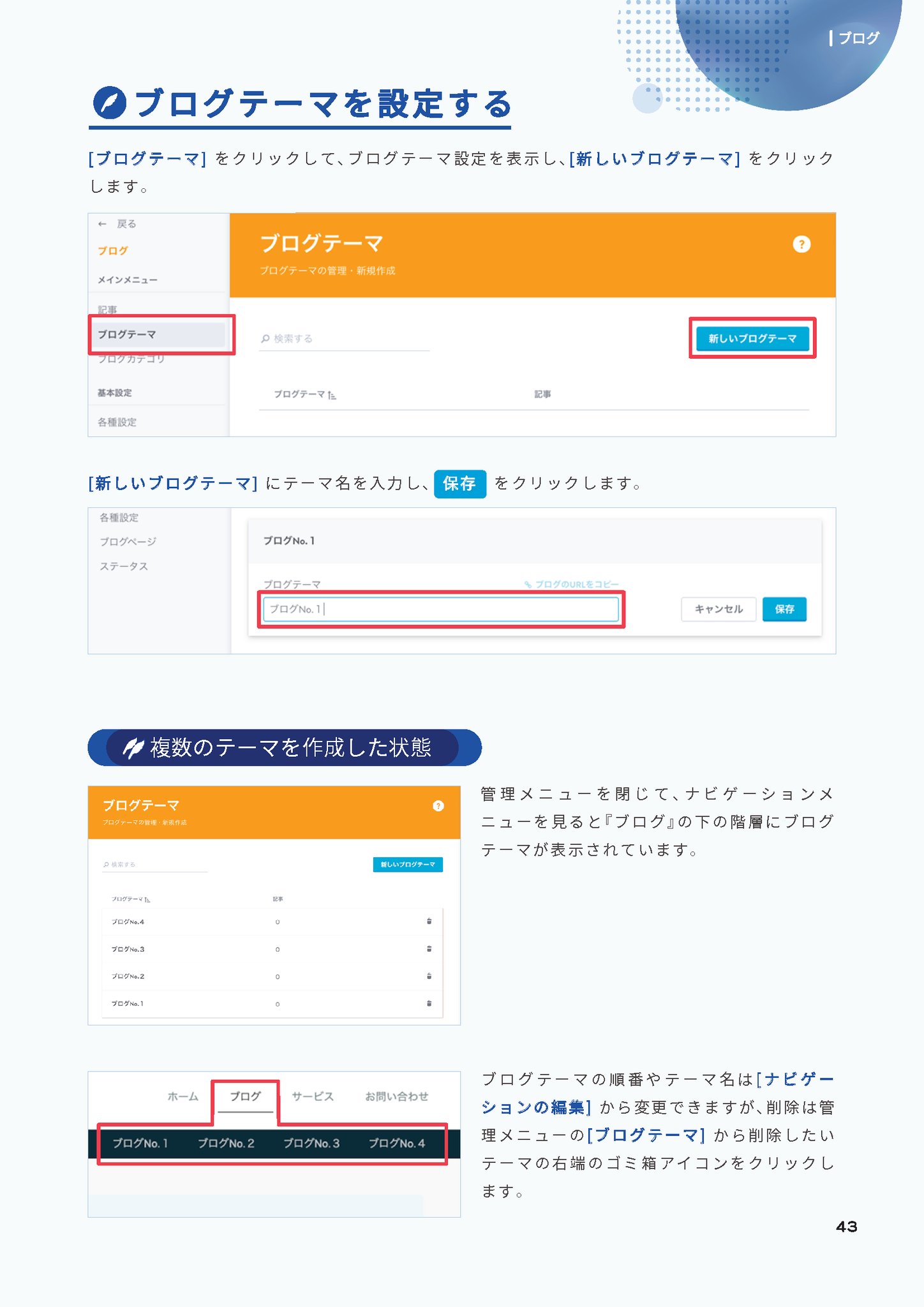Screen dimensions: 924x1307
Task: Click the キャンセル button
Action: pos(719,609)
